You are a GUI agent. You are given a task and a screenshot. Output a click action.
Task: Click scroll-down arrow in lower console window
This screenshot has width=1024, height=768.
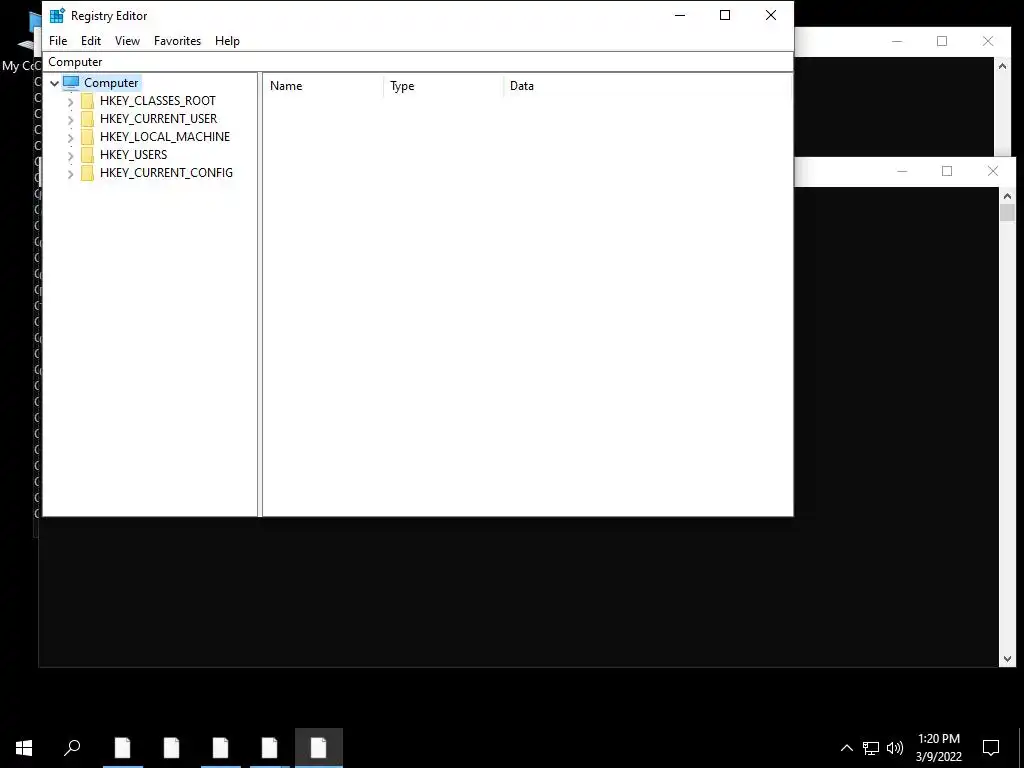(x=1007, y=659)
